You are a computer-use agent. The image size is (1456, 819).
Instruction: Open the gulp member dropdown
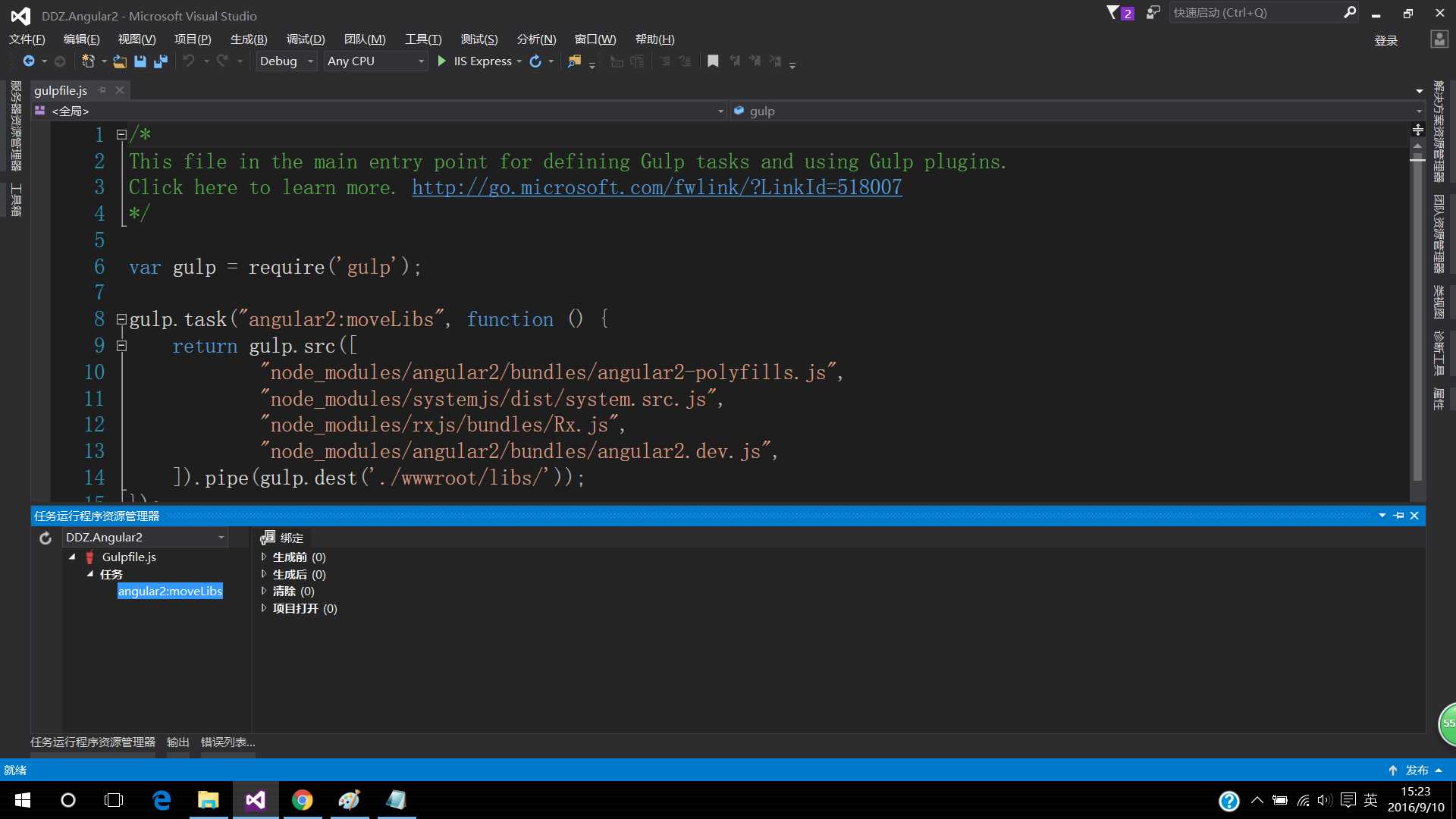pos(1077,111)
